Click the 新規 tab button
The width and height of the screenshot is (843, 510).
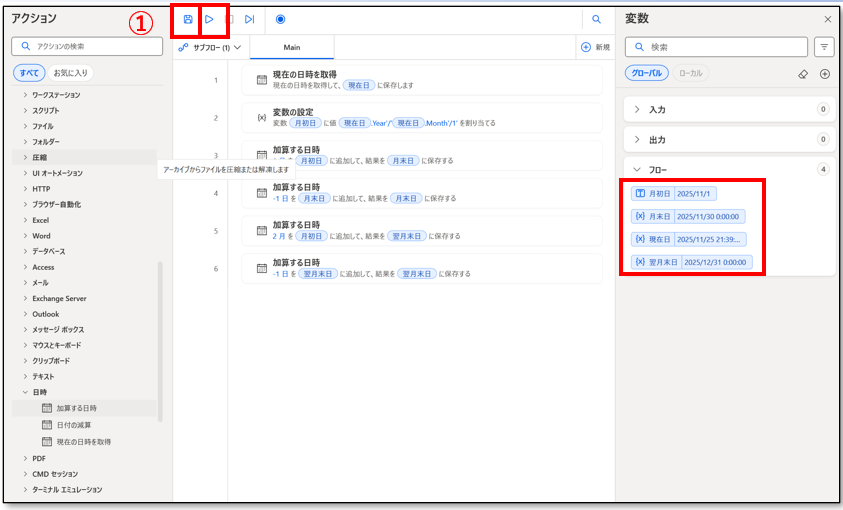[x=595, y=47]
